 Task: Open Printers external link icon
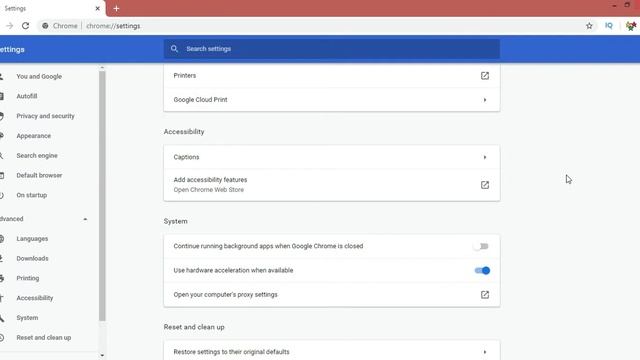coord(484,76)
